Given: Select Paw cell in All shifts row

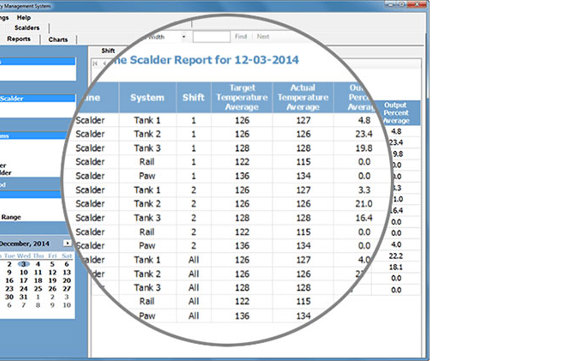Looking at the screenshot, I should pos(147,316).
